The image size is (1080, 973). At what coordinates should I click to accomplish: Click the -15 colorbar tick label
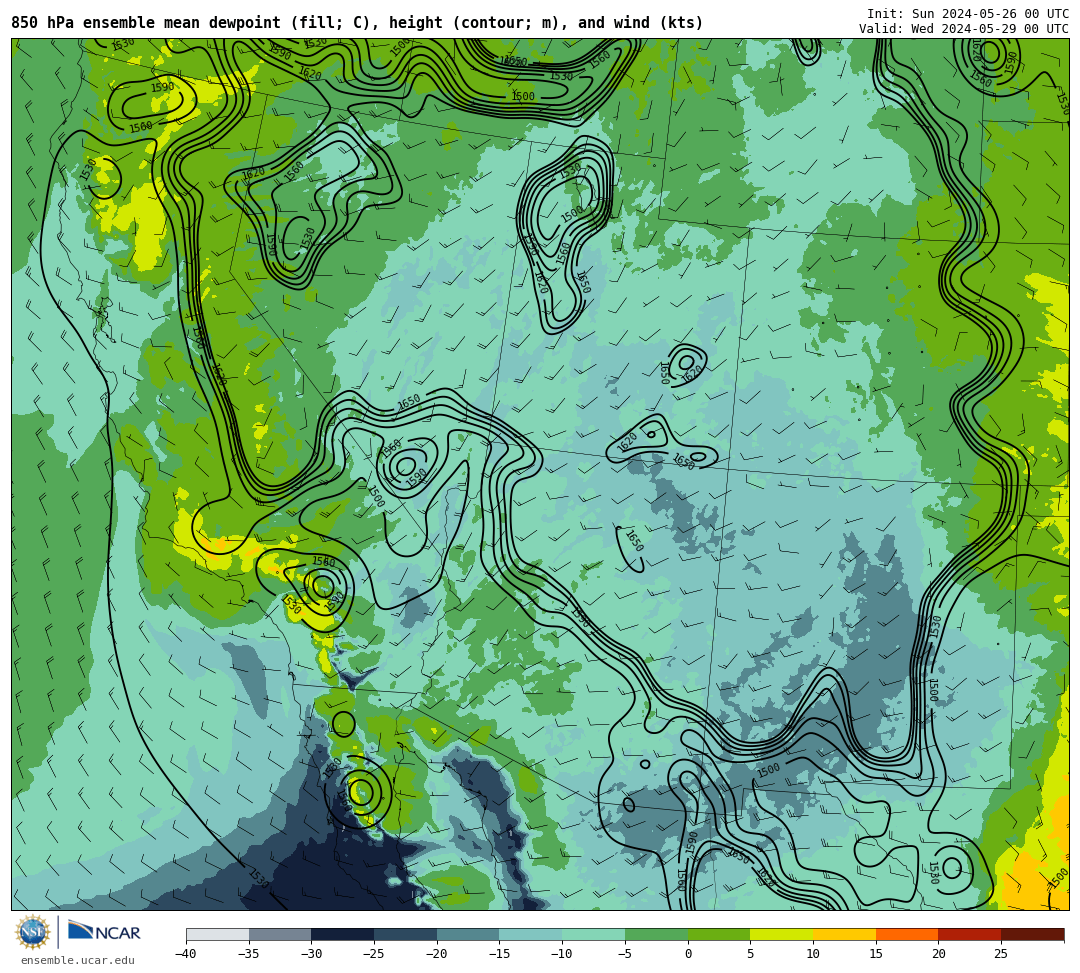coord(499,954)
